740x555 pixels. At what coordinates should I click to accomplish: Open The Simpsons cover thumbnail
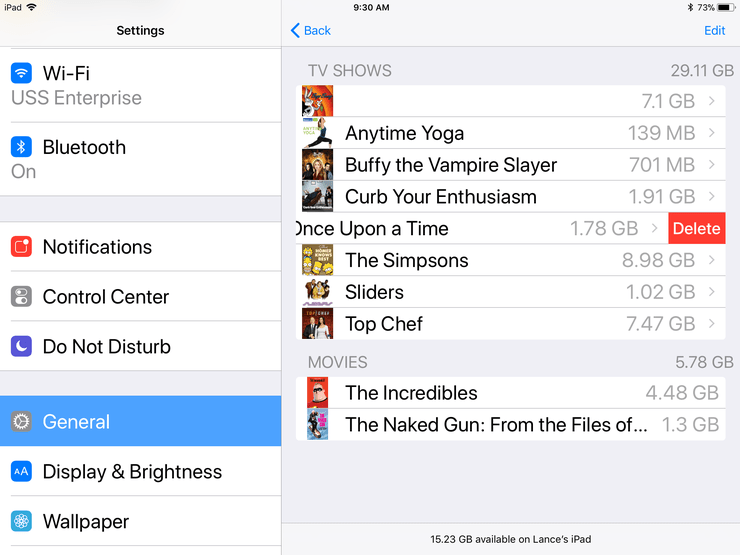tap(318, 260)
